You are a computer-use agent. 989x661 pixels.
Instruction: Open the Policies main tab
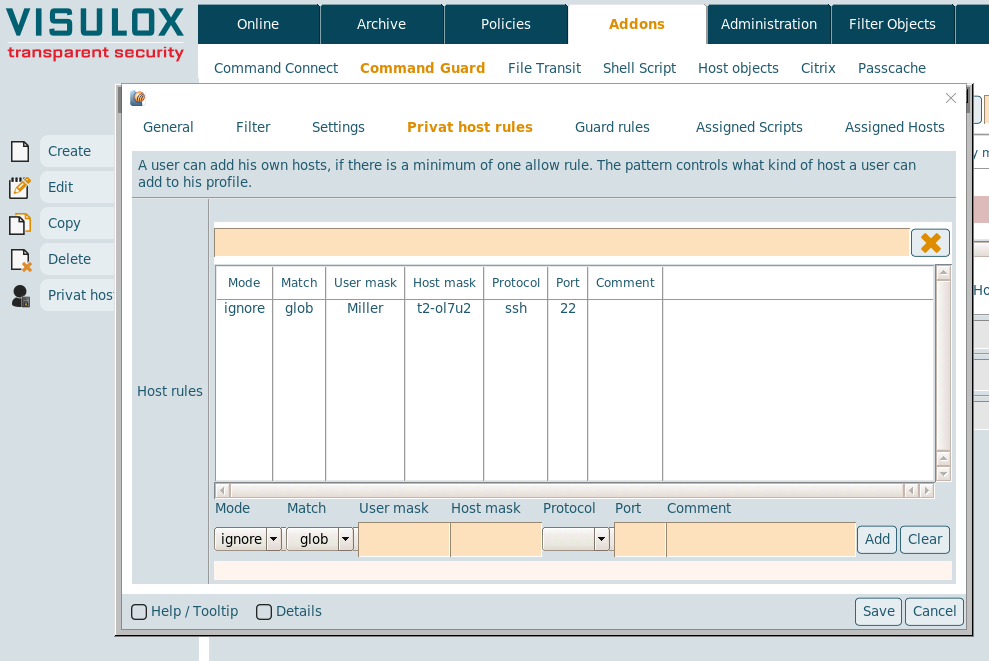click(505, 24)
